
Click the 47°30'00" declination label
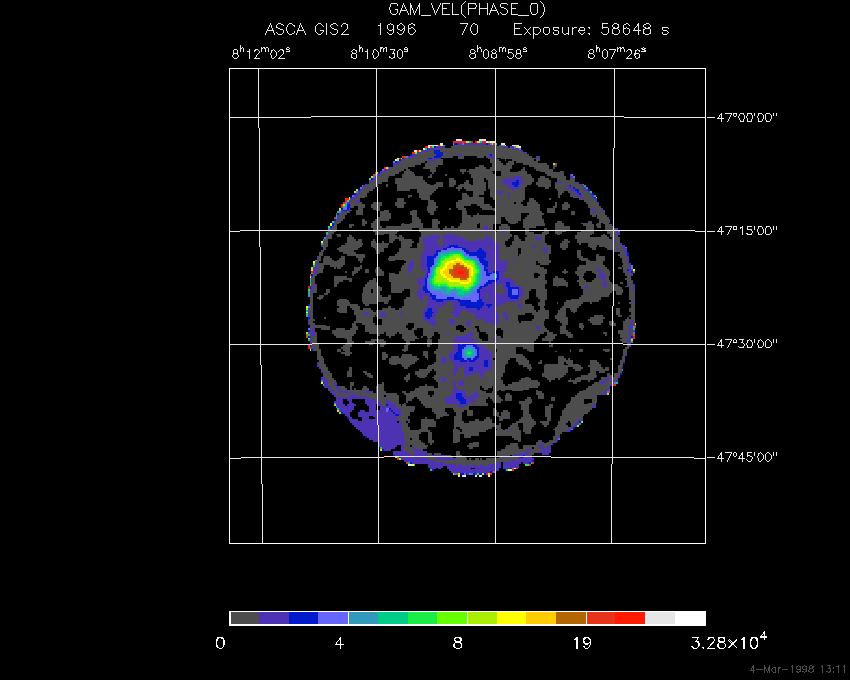[x=747, y=344]
